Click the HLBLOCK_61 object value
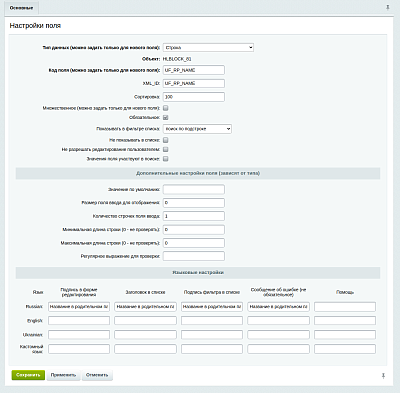 coord(177,59)
